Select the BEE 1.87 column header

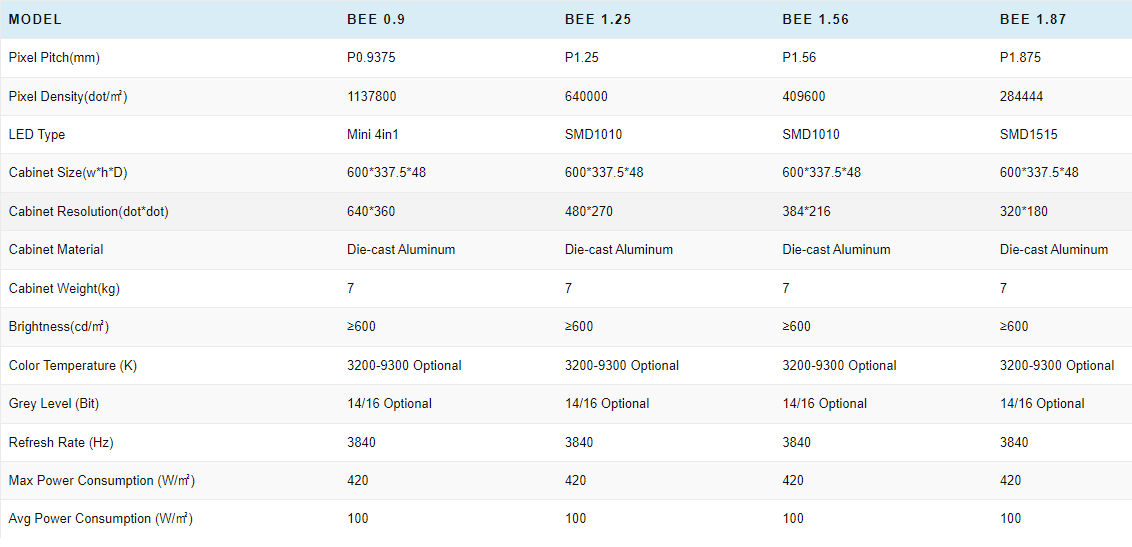[x=1034, y=19]
